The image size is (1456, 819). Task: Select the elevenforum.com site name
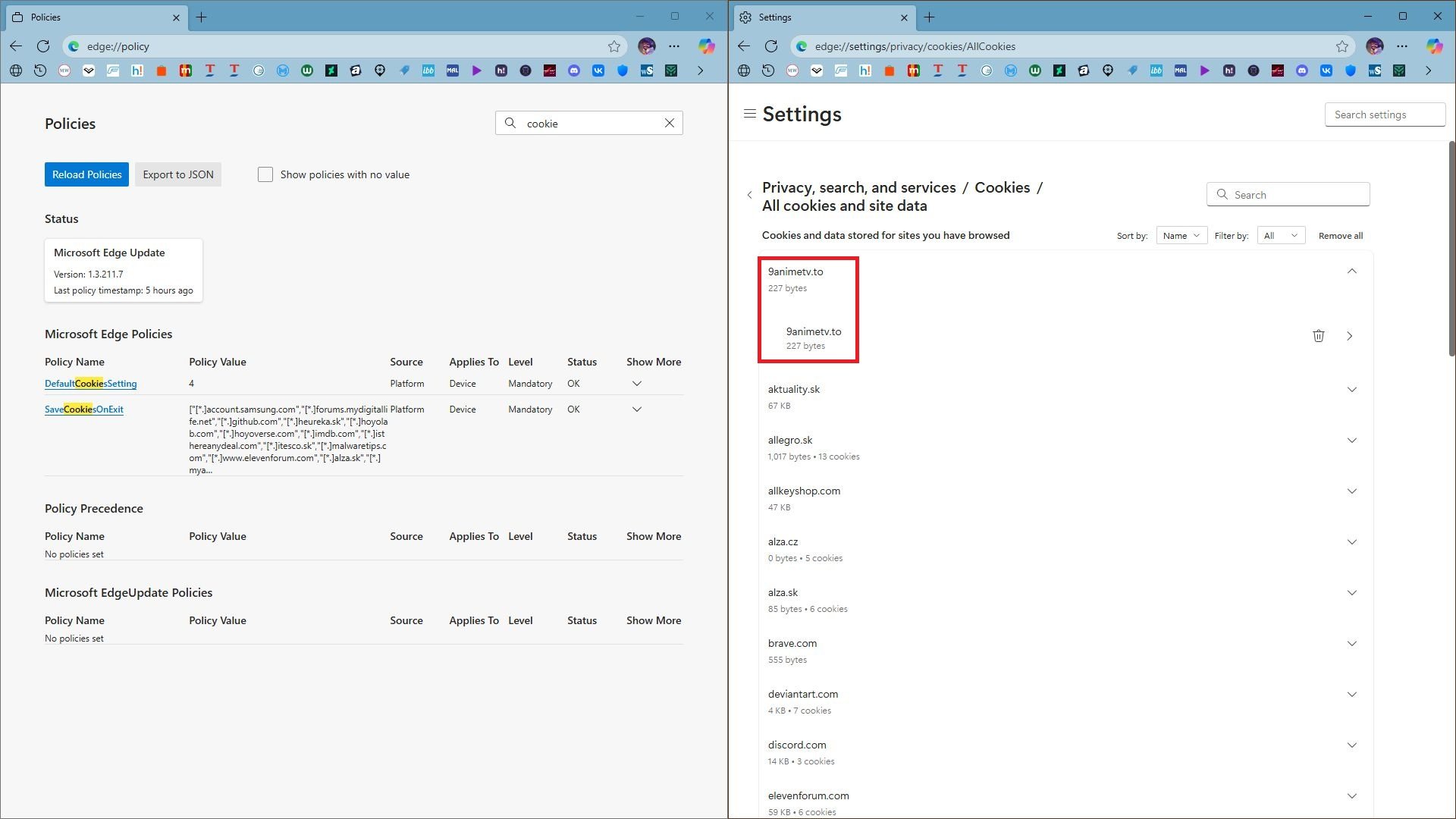808,795
